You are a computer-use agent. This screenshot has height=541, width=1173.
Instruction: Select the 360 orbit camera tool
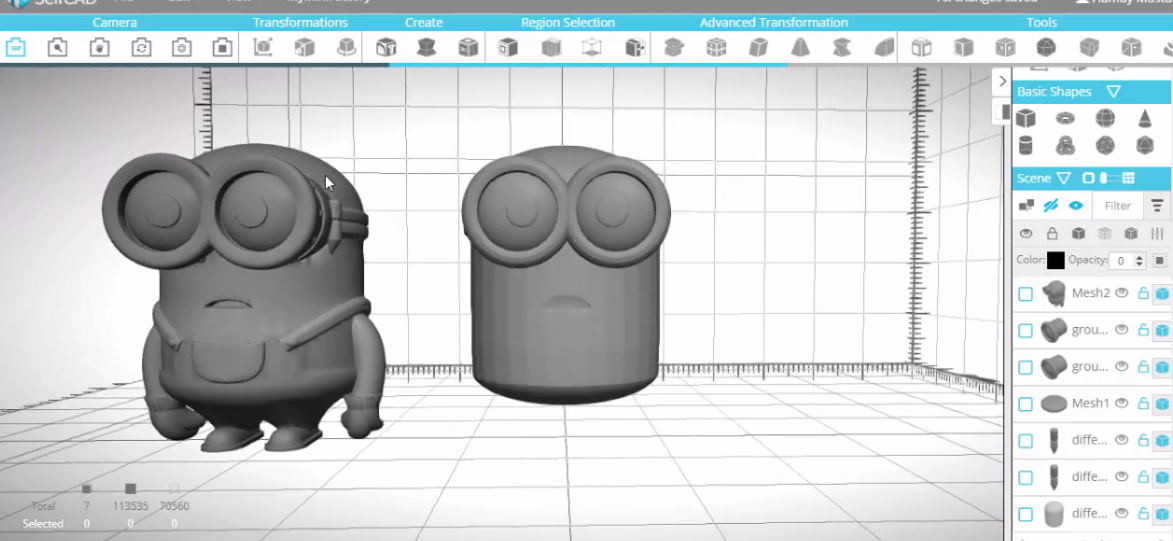point(16,48)
